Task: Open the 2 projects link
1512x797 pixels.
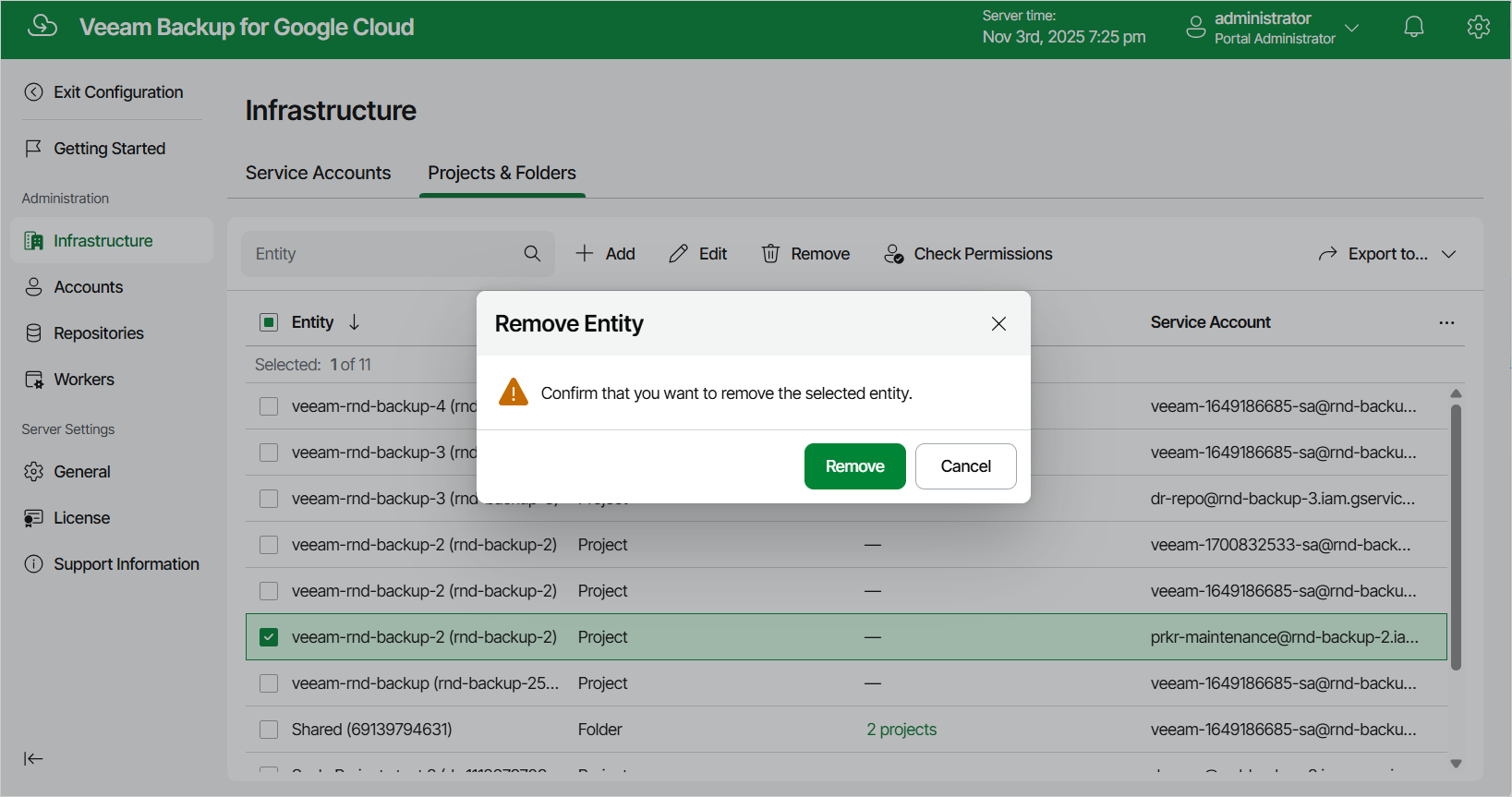Action: [901, 730]
